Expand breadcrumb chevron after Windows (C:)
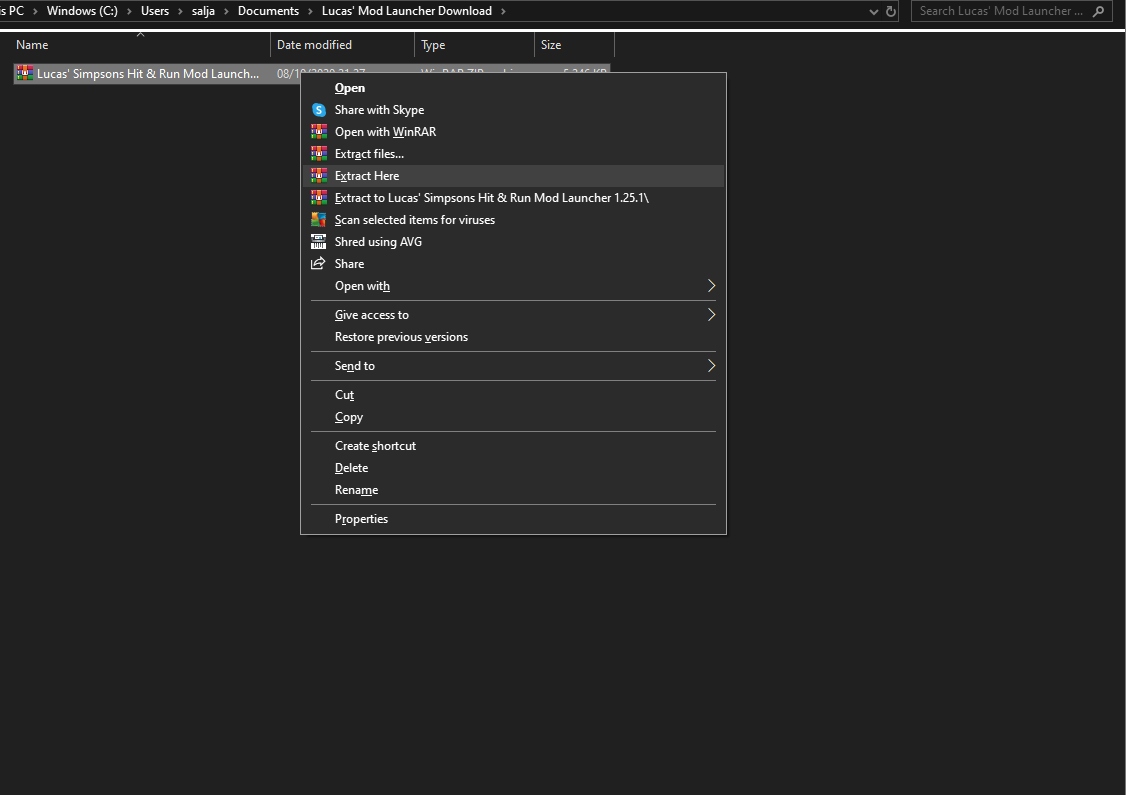The width and height of the screenshot is (1126, 795). point(129,11)
